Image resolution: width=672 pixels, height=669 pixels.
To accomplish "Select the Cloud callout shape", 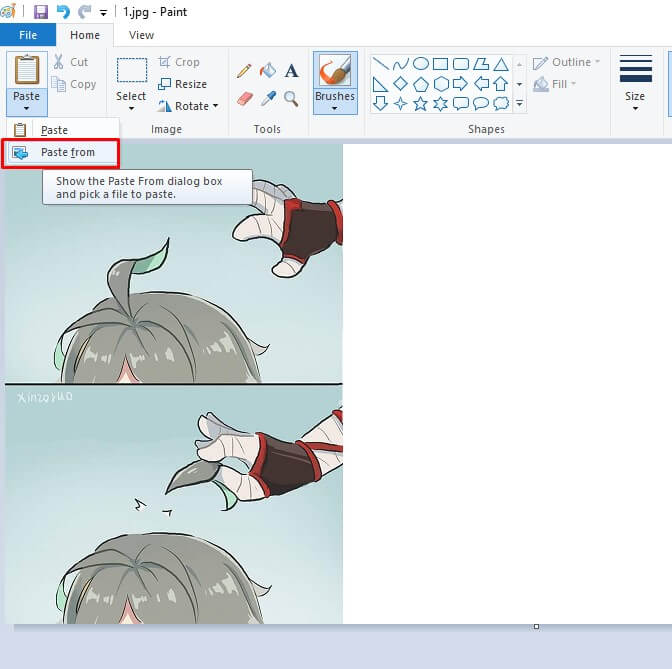I will click(501, 103).
